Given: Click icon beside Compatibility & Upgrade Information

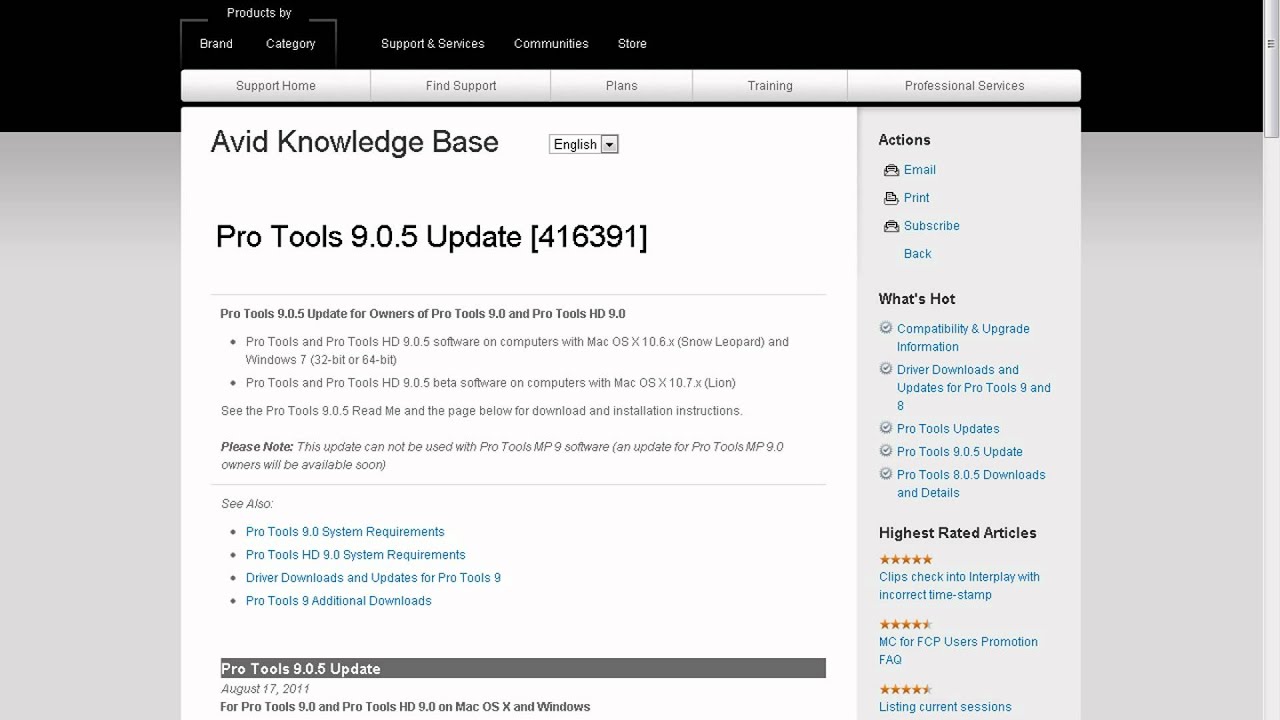Looking at the screenshot, I should coord(885,328).
